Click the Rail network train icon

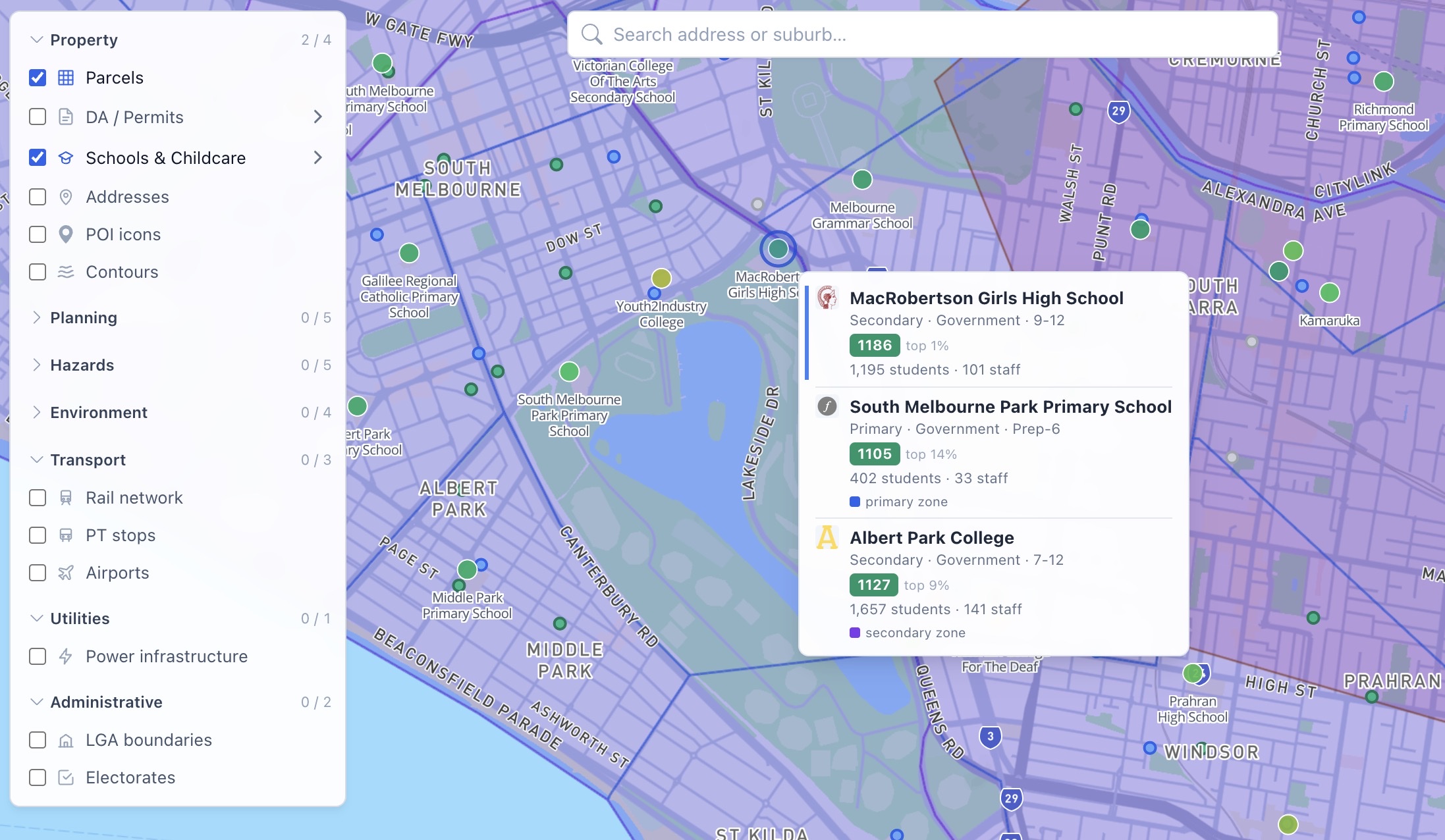[x=66, y=498]
